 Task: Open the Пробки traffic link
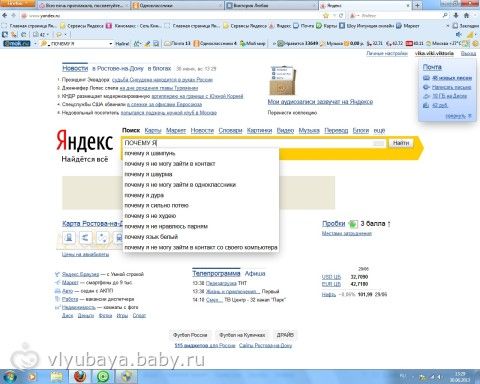(x=333, y=224)
